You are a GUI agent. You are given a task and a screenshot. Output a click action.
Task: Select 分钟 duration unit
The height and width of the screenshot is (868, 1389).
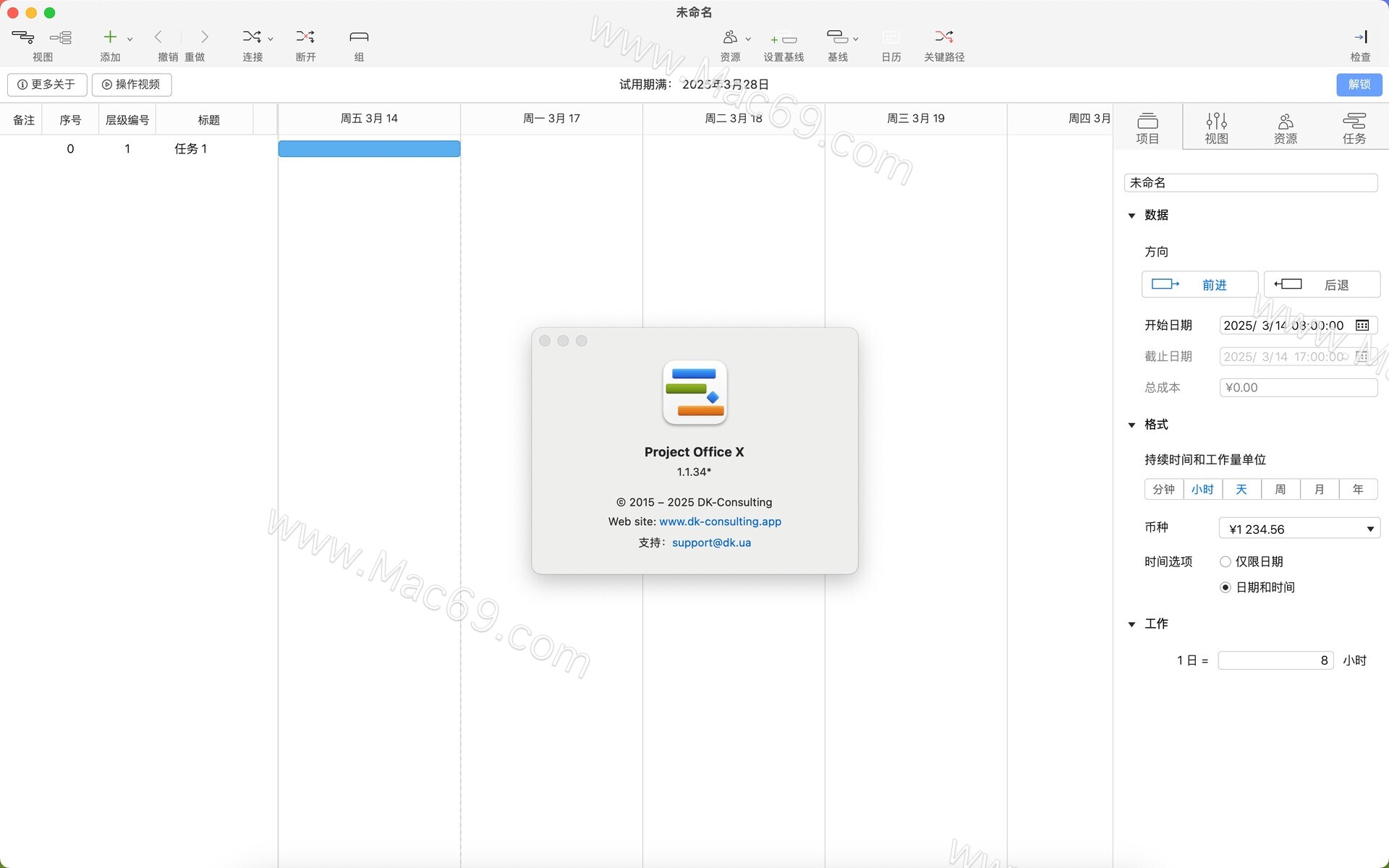[1163, 490]
